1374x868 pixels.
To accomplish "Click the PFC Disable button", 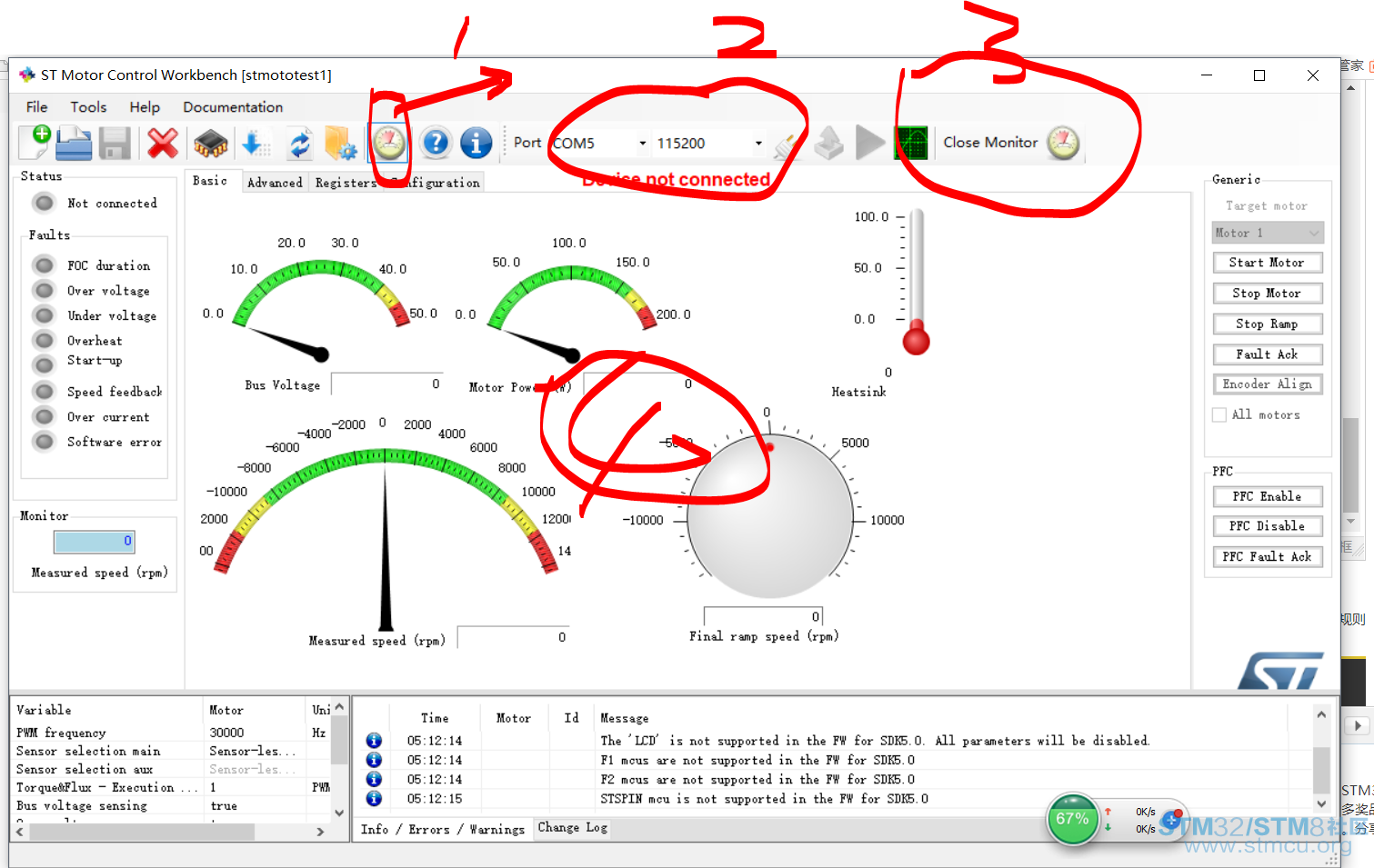I will [1268, 526].
